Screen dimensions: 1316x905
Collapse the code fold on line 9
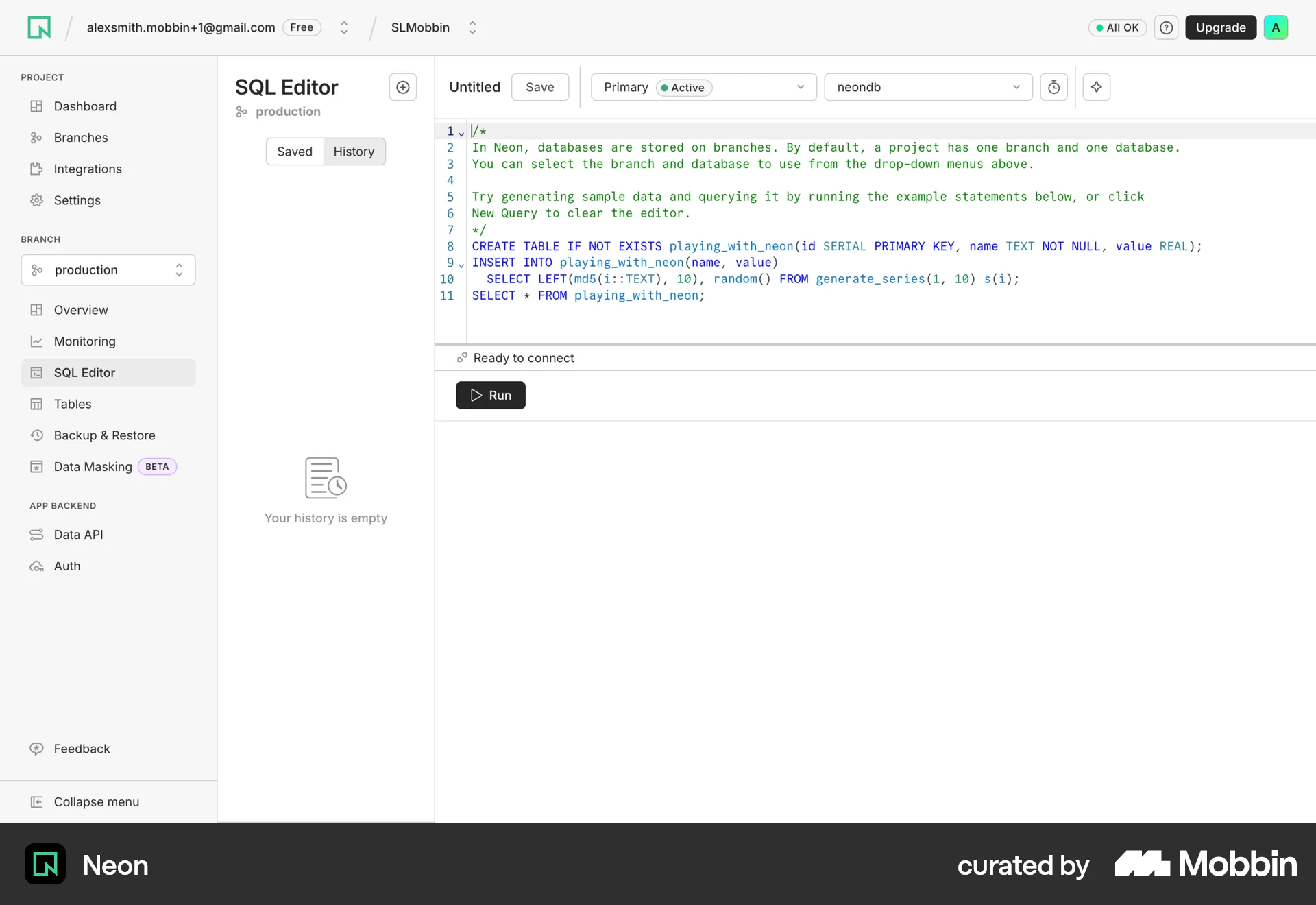[x=461, y=265]
